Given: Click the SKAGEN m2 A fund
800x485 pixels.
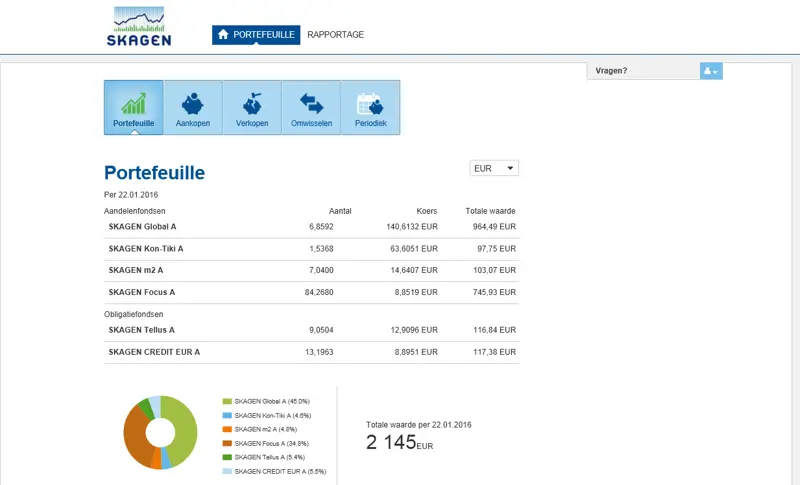Looking at the screenshot, I should pos(136,270).
